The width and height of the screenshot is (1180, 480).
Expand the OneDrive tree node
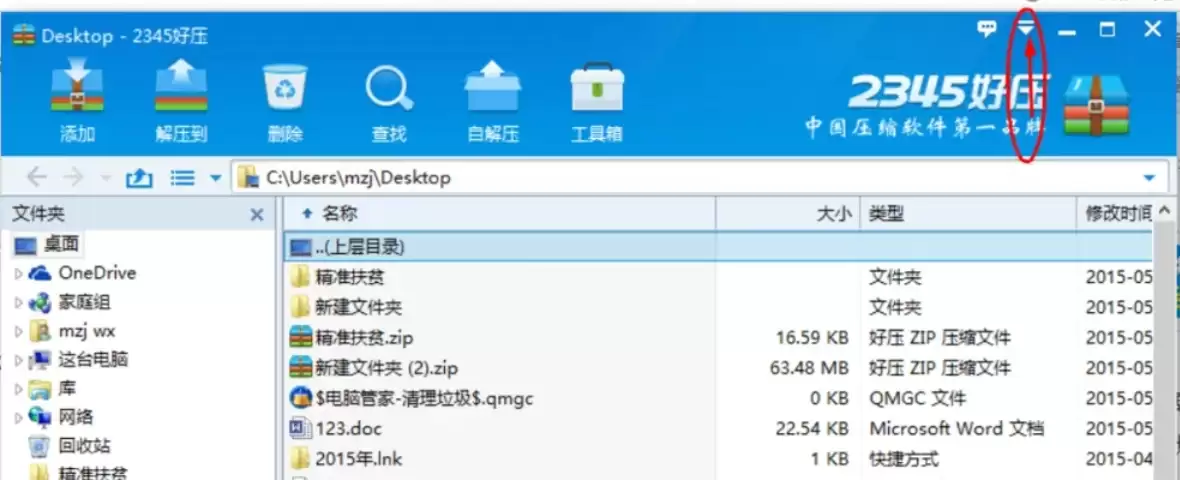19,273
